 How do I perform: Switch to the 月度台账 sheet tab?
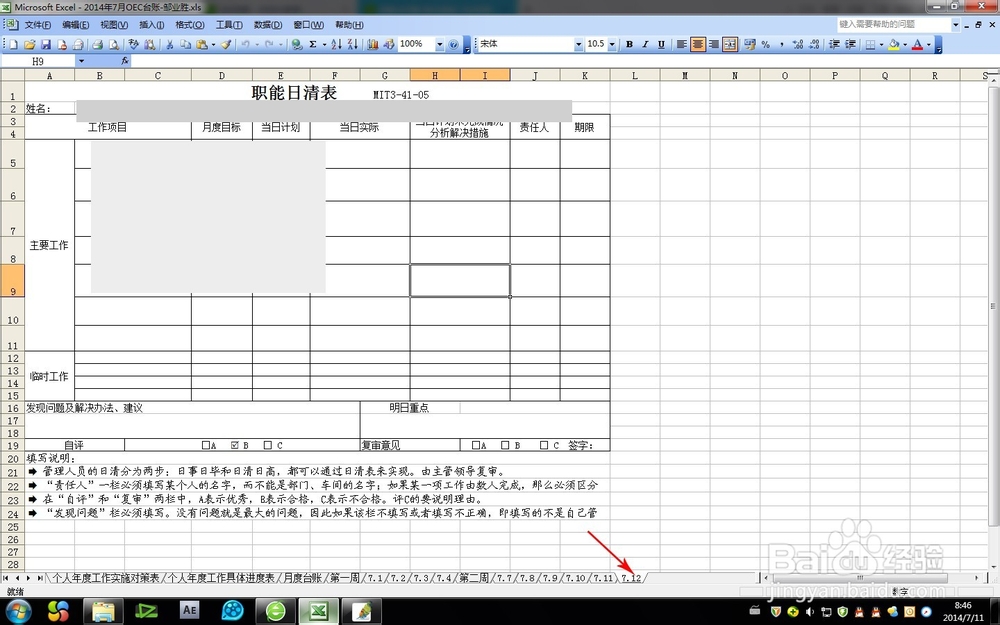coord(302,578)
